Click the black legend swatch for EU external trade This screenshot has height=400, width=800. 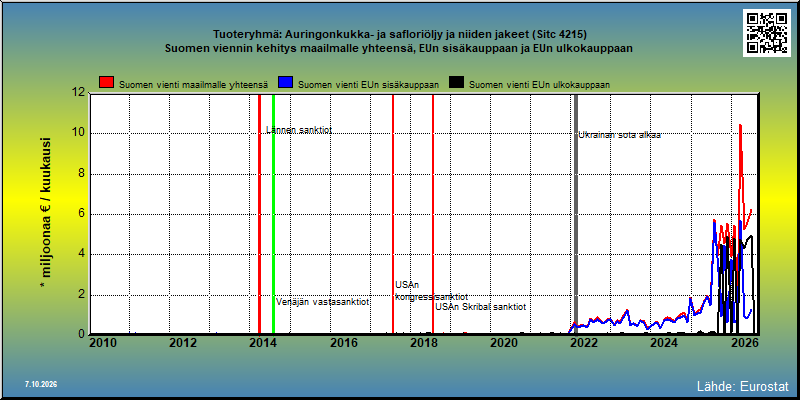(457, 83)
